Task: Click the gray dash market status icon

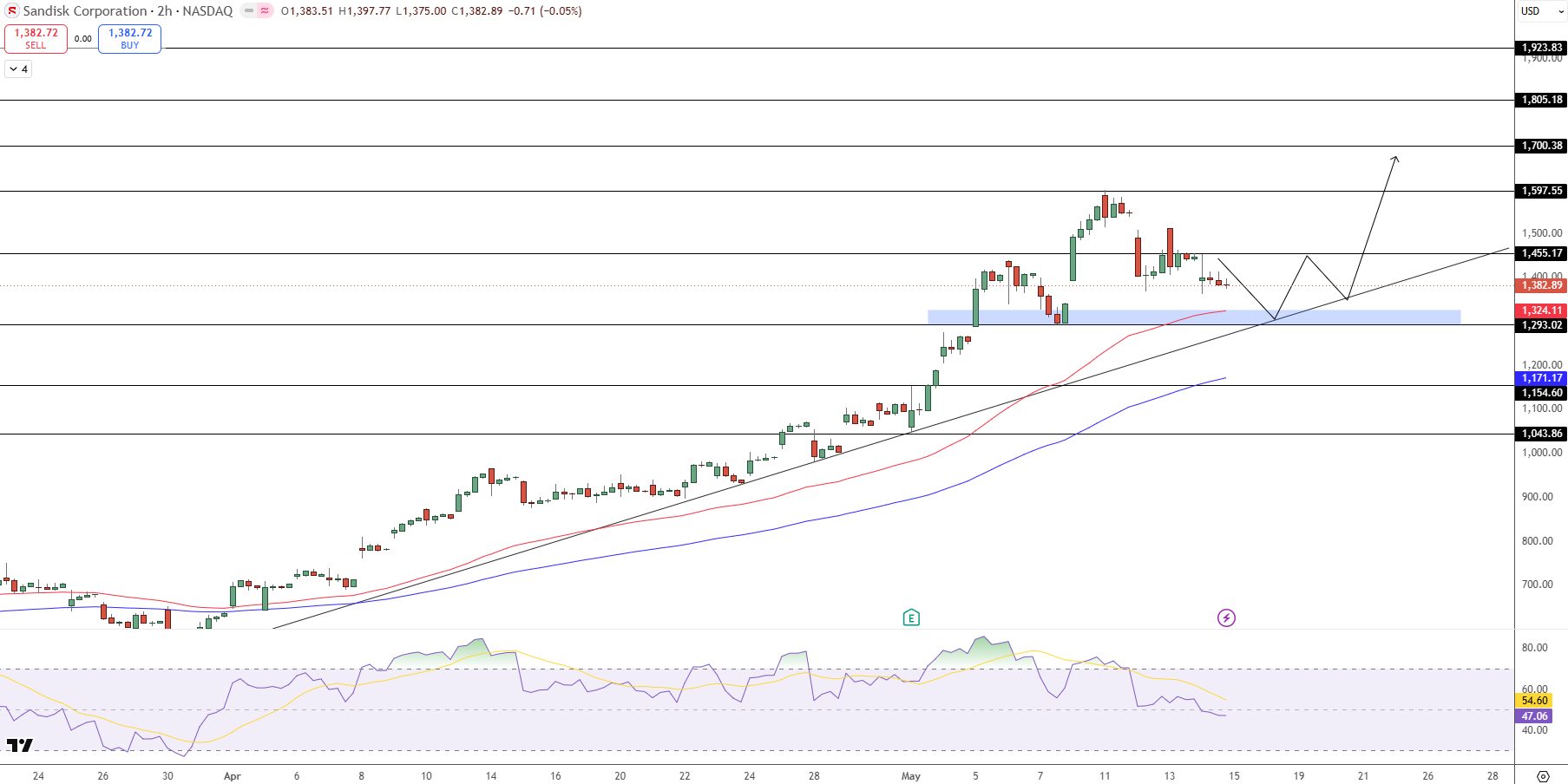Action: tap(249, 11)
